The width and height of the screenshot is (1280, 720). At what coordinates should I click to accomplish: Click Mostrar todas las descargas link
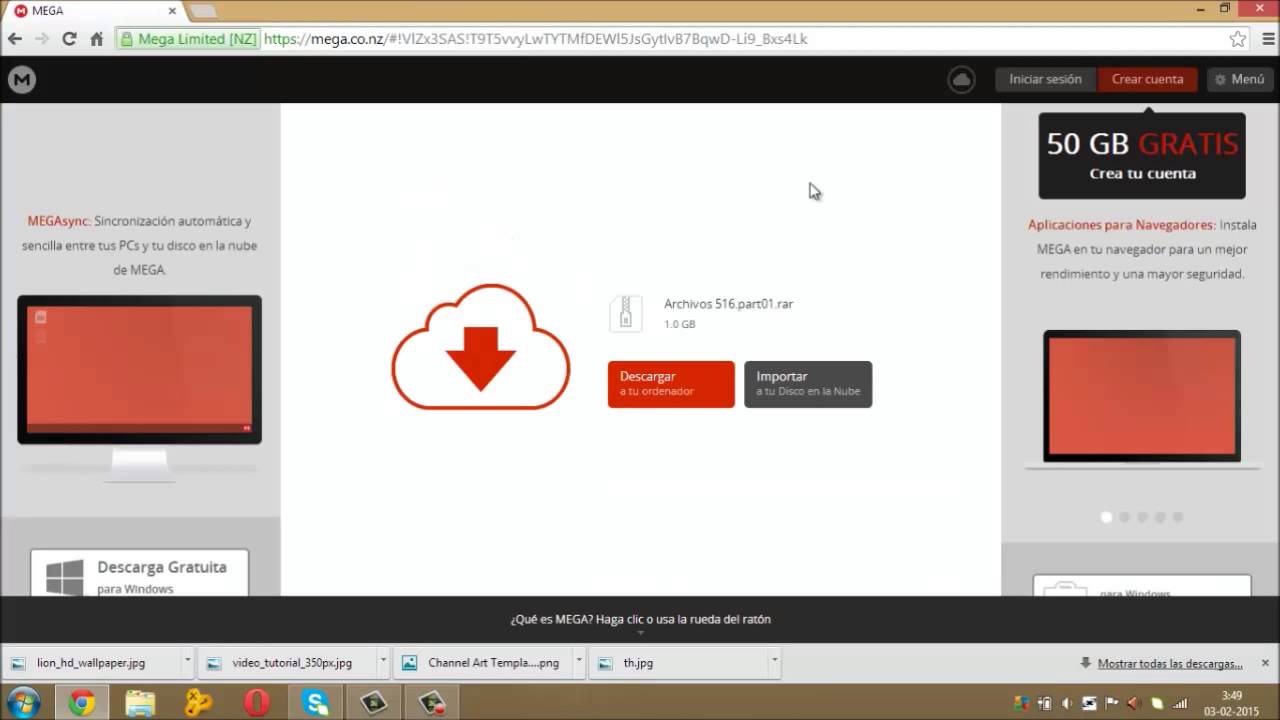tap(1170, 663)
